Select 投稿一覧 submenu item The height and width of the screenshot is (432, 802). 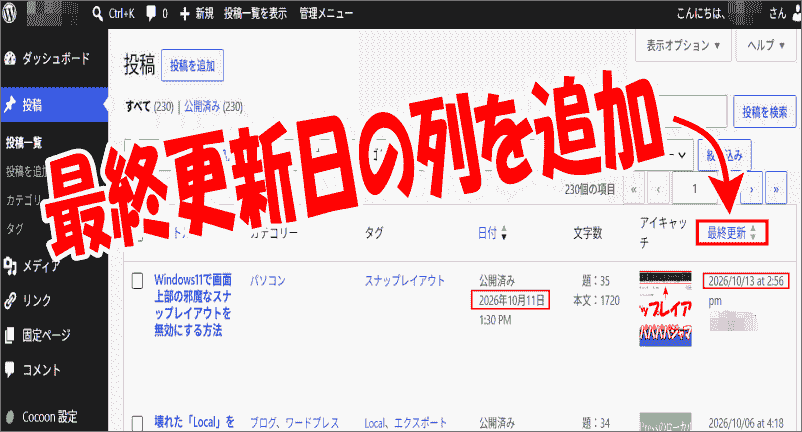[x=24, y=143]
